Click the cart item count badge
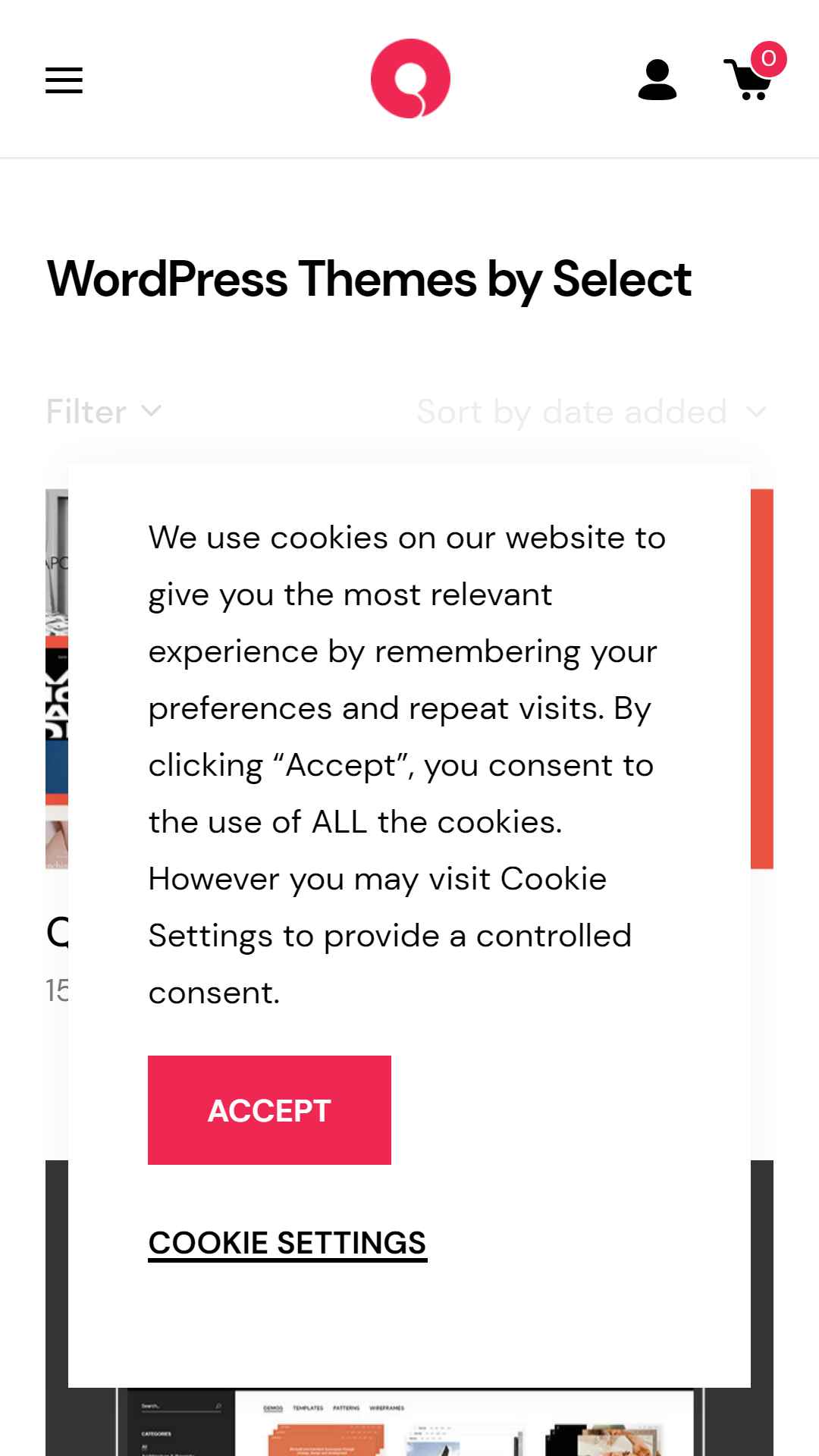819x1456 pixels. [x=768, y=58]
